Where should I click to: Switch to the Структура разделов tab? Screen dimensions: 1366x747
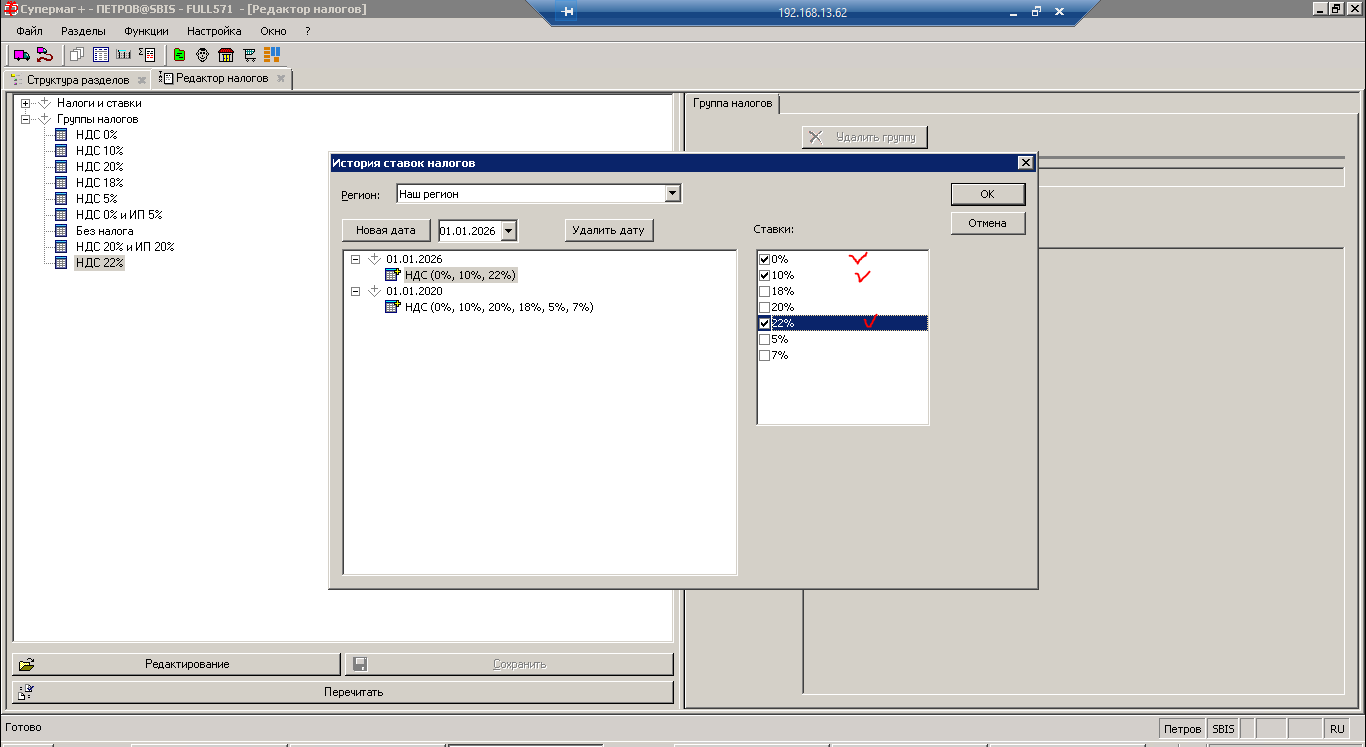click(x=77, y=79)
